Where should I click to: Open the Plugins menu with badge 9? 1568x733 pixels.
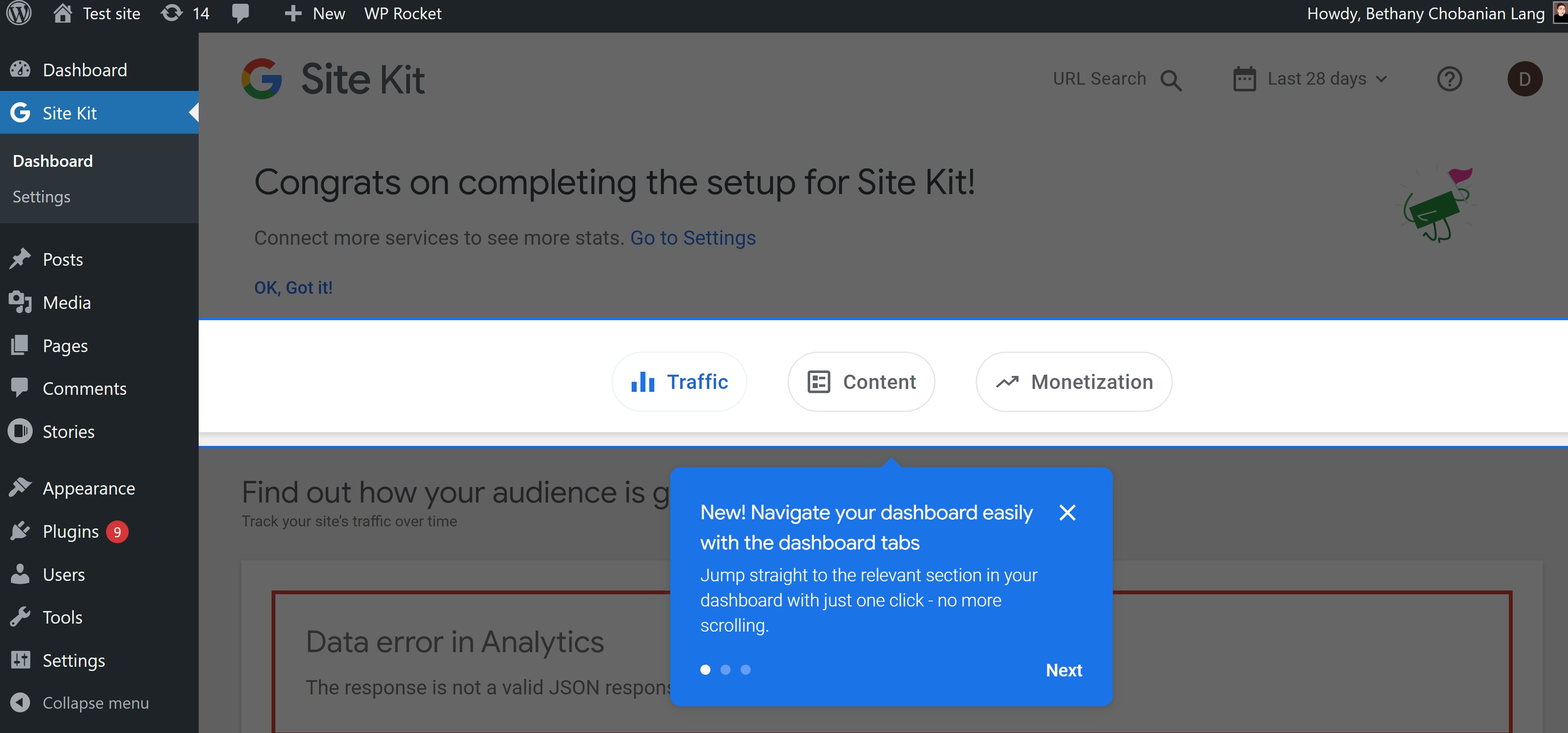pos(70,531)
